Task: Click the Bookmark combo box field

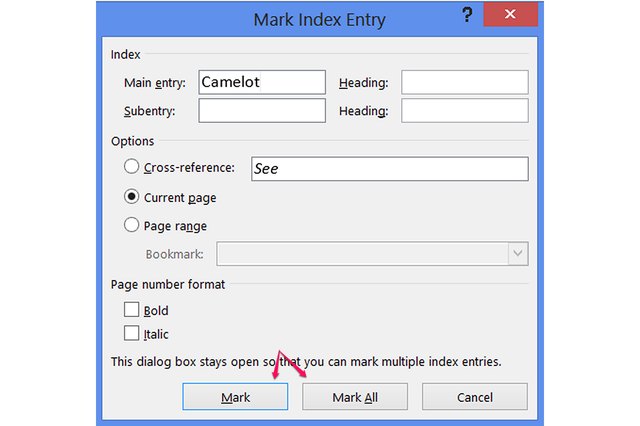Action: (372, 253)
